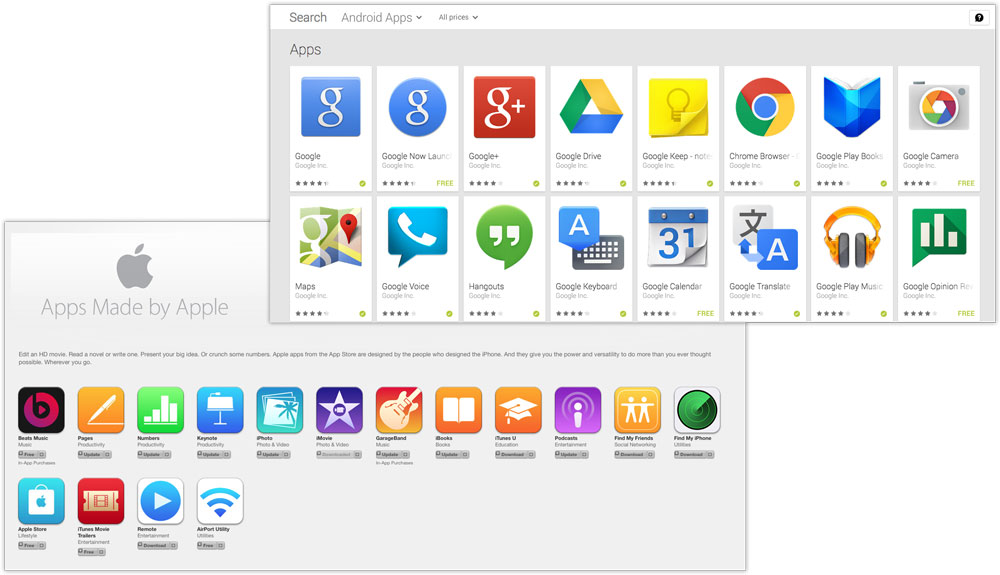Open the AirPort Utility app icon
The width and height of the screenshot is (1000, 575).
tap(220, 501)
